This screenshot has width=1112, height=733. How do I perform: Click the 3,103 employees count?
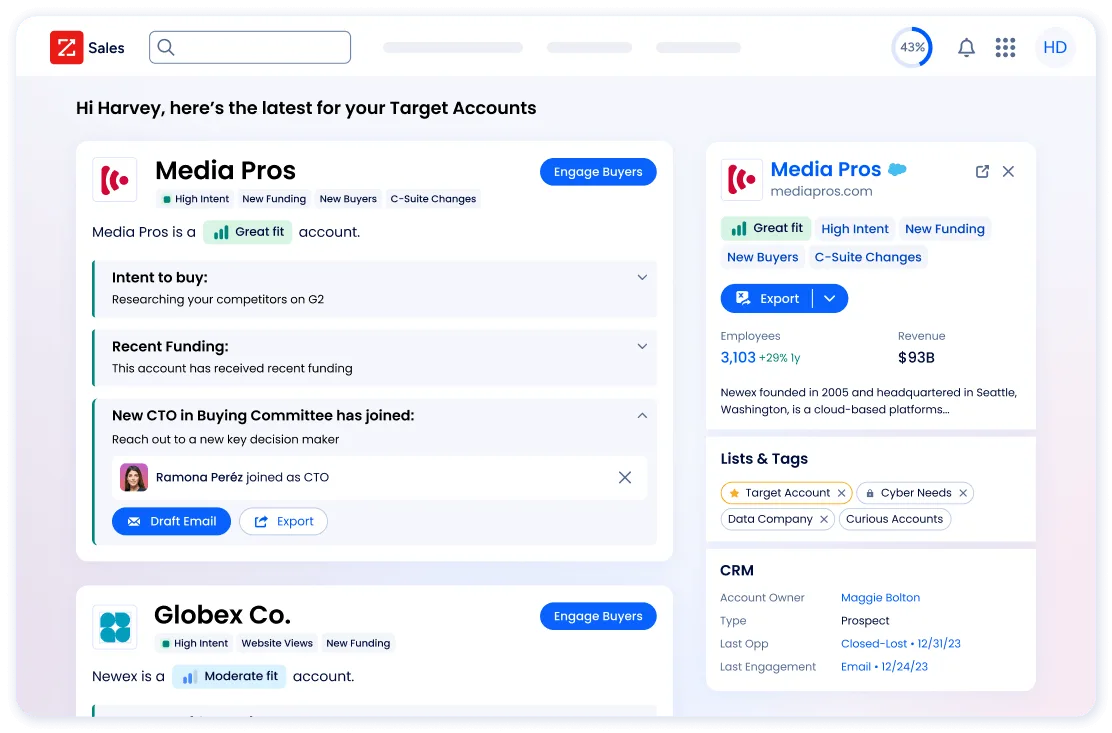738,357
